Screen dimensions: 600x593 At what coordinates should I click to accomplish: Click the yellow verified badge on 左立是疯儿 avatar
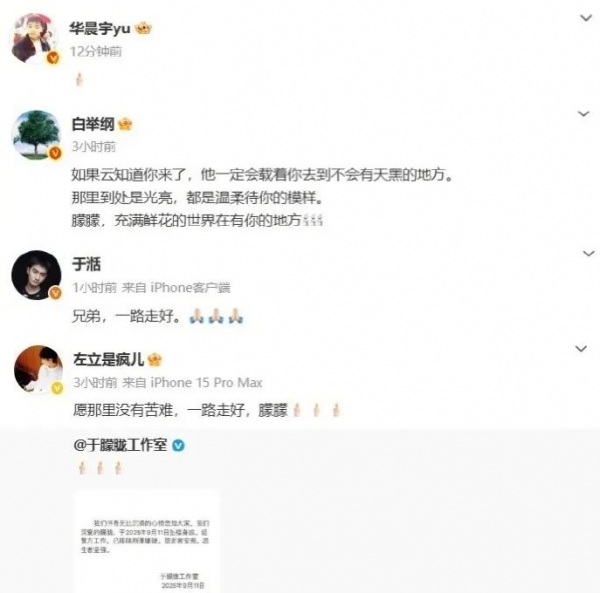pyautogui.click(x=57, y=388)
